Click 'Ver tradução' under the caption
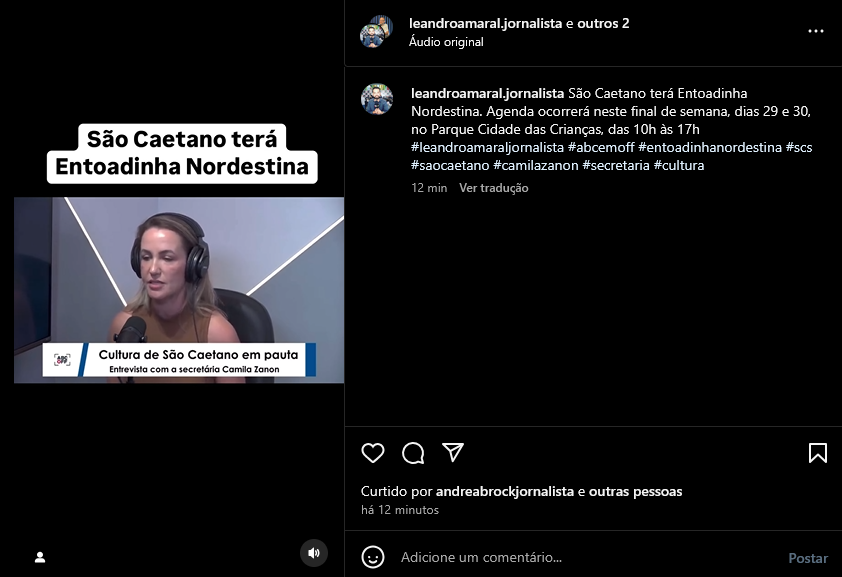 (493, 188)
